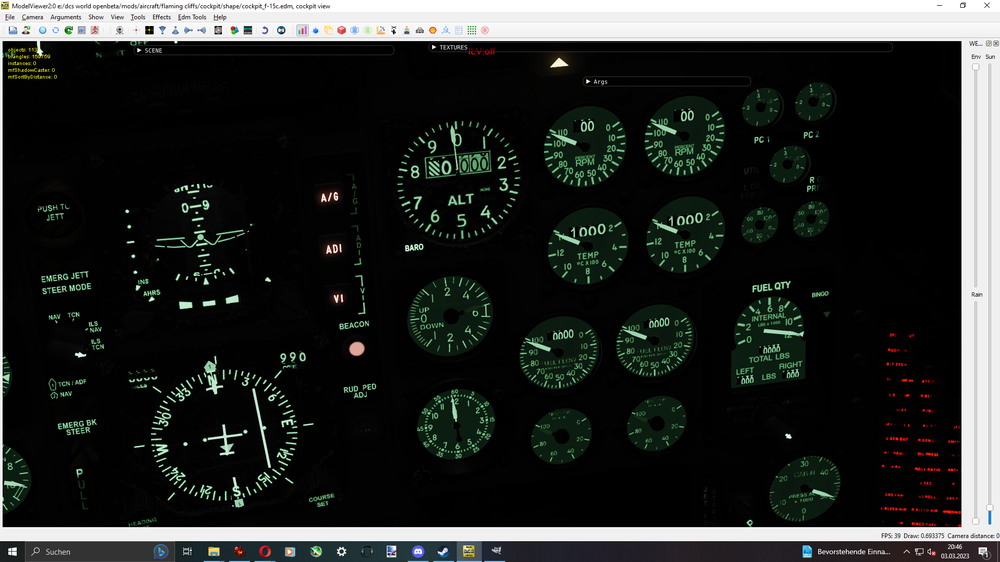Open the Effects menu
The image size is (1000, 562).
click(161, 17)
